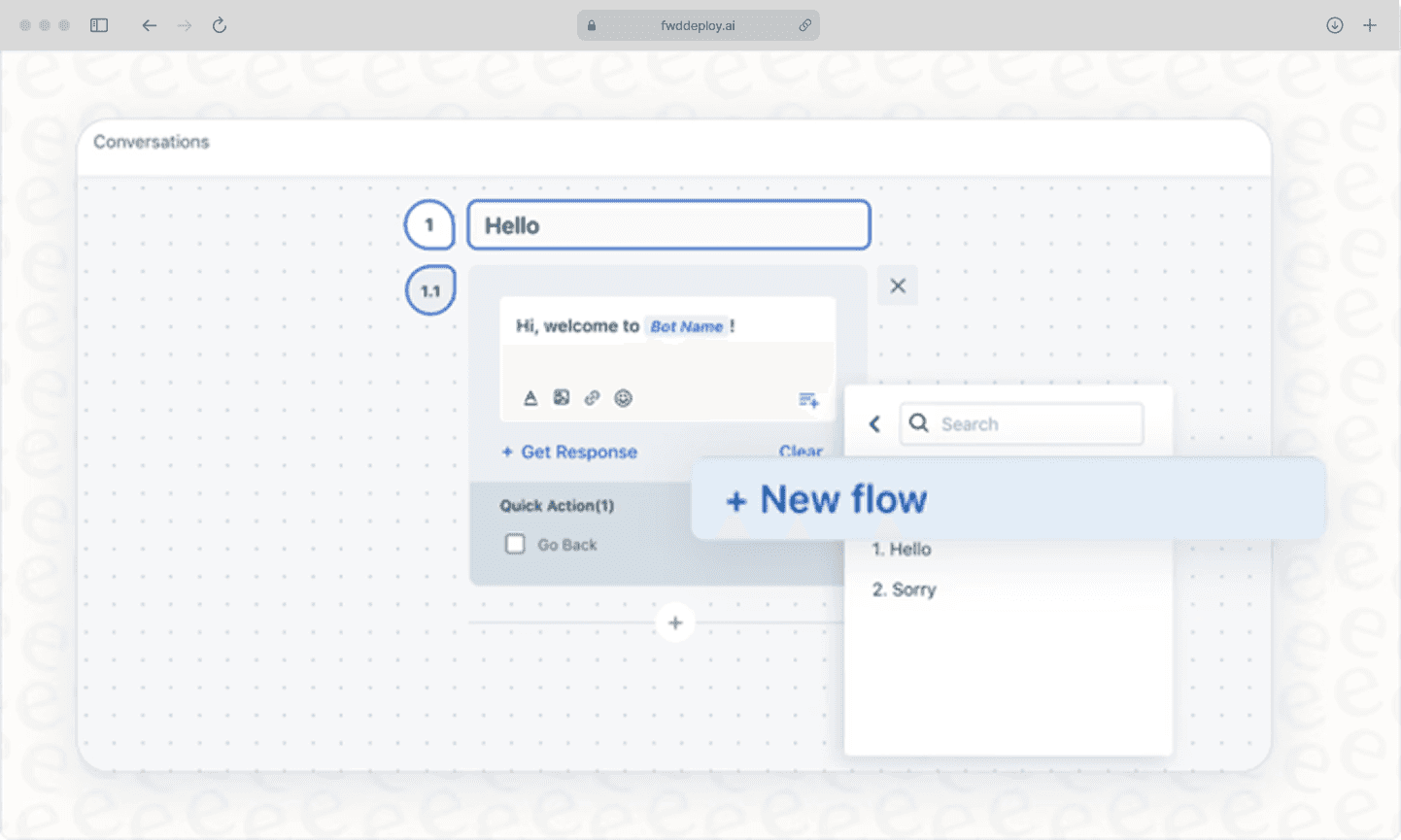This screenshot has height=840, width=1401.
Task: Select the step 1.1 circle node
Action: [430, 290]
